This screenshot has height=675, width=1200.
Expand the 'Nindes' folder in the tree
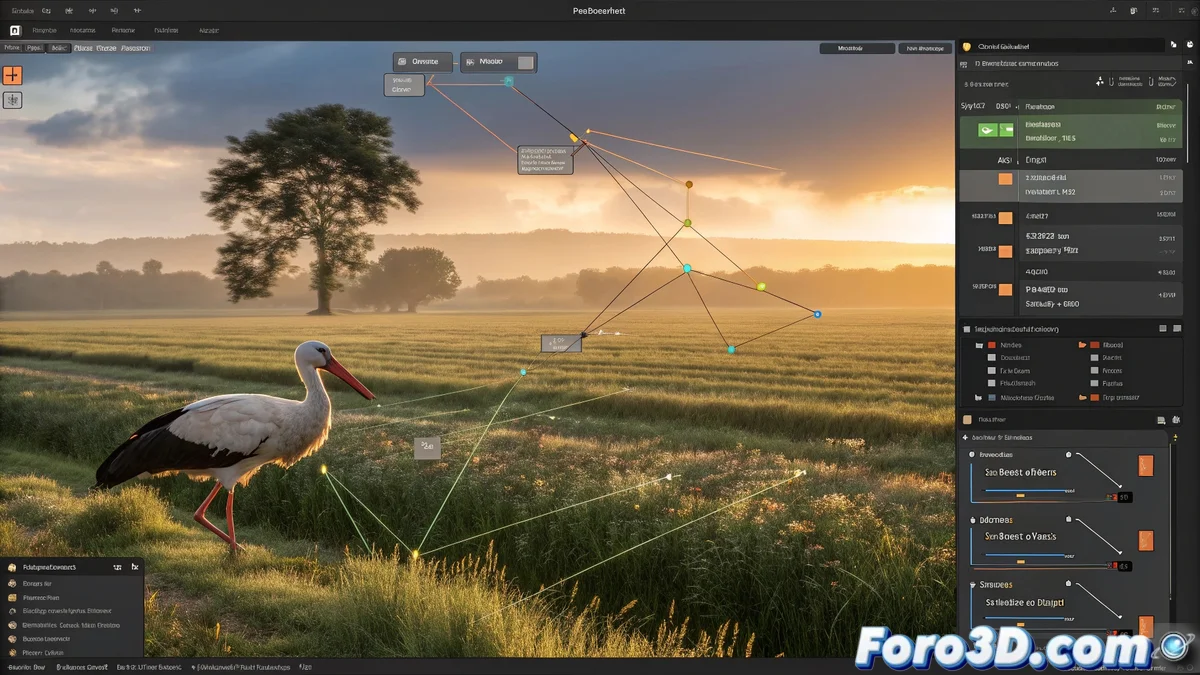(979, 345)
